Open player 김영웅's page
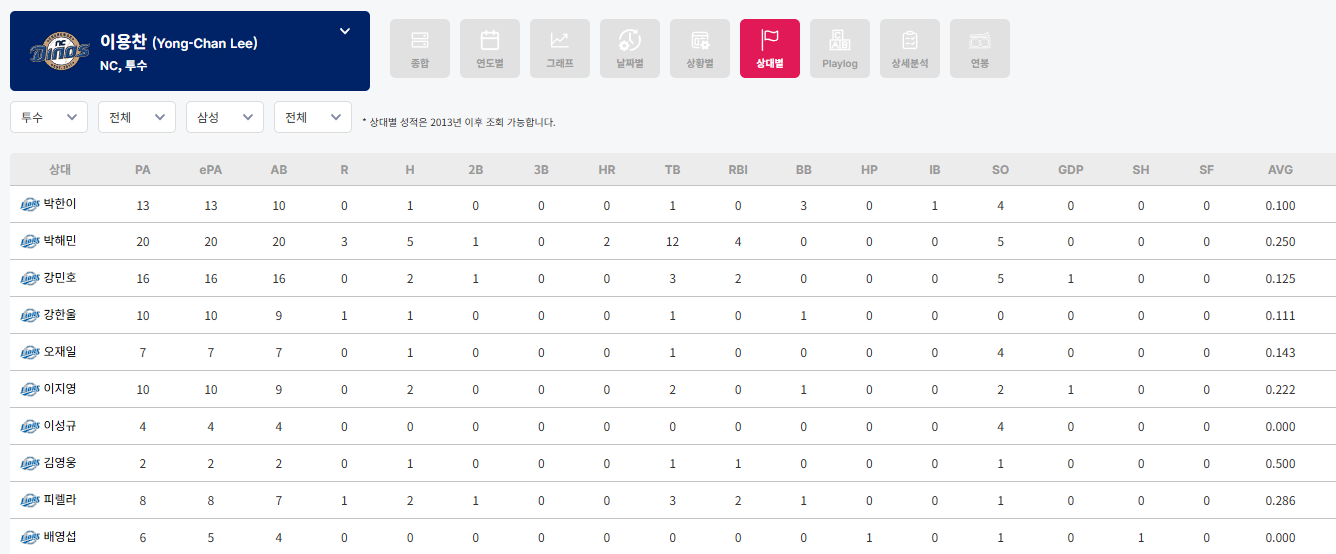 (60, 463)
